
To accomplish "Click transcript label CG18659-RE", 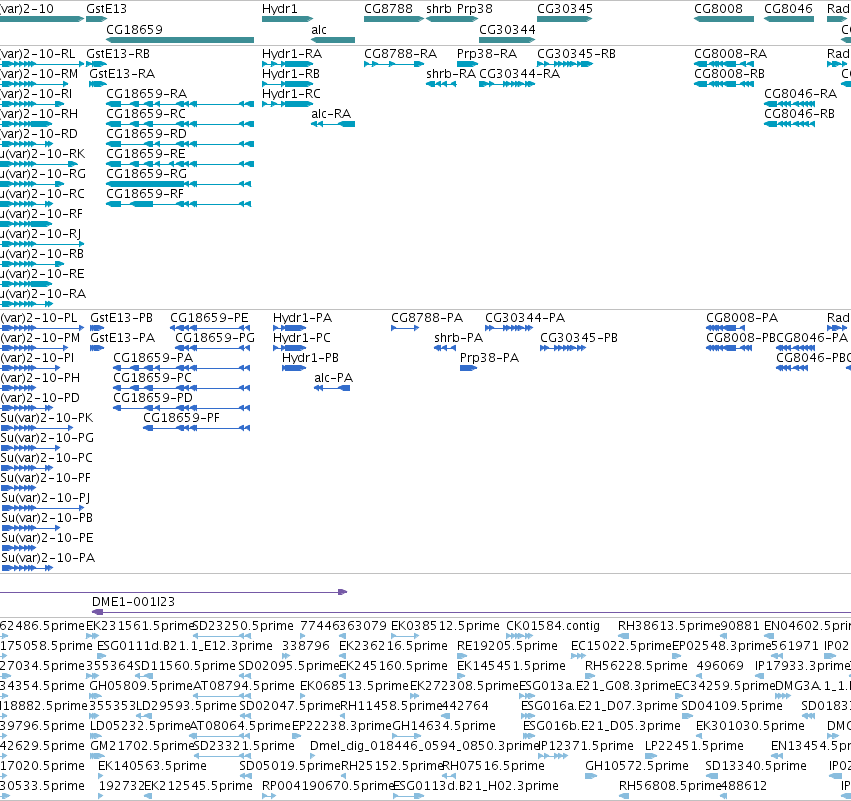I will coord(146,154).
